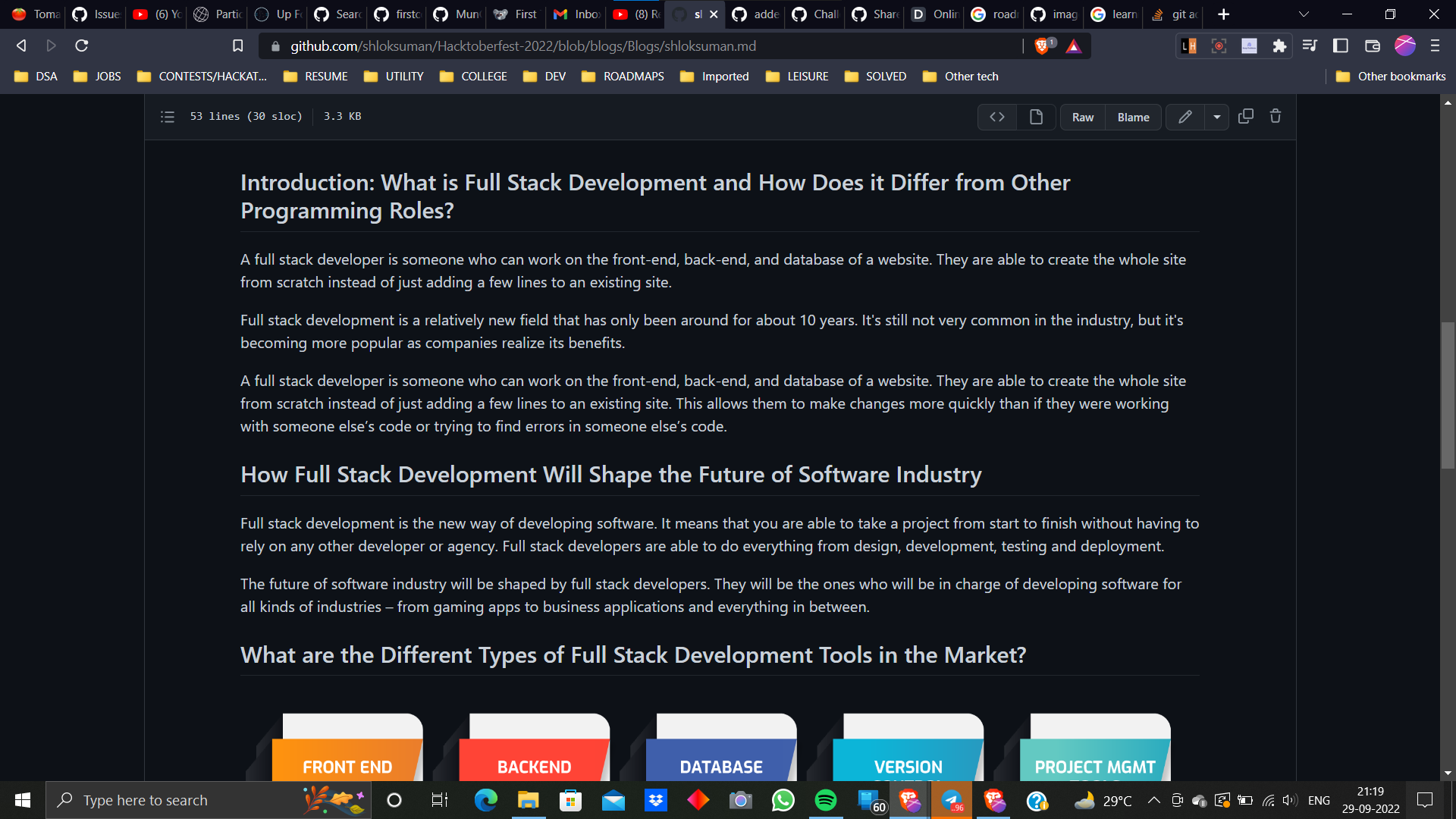Image resolution: width=1456 pixels, height=819 pixels.
Task: Copy raw file contents icon
Action: 1245,116
